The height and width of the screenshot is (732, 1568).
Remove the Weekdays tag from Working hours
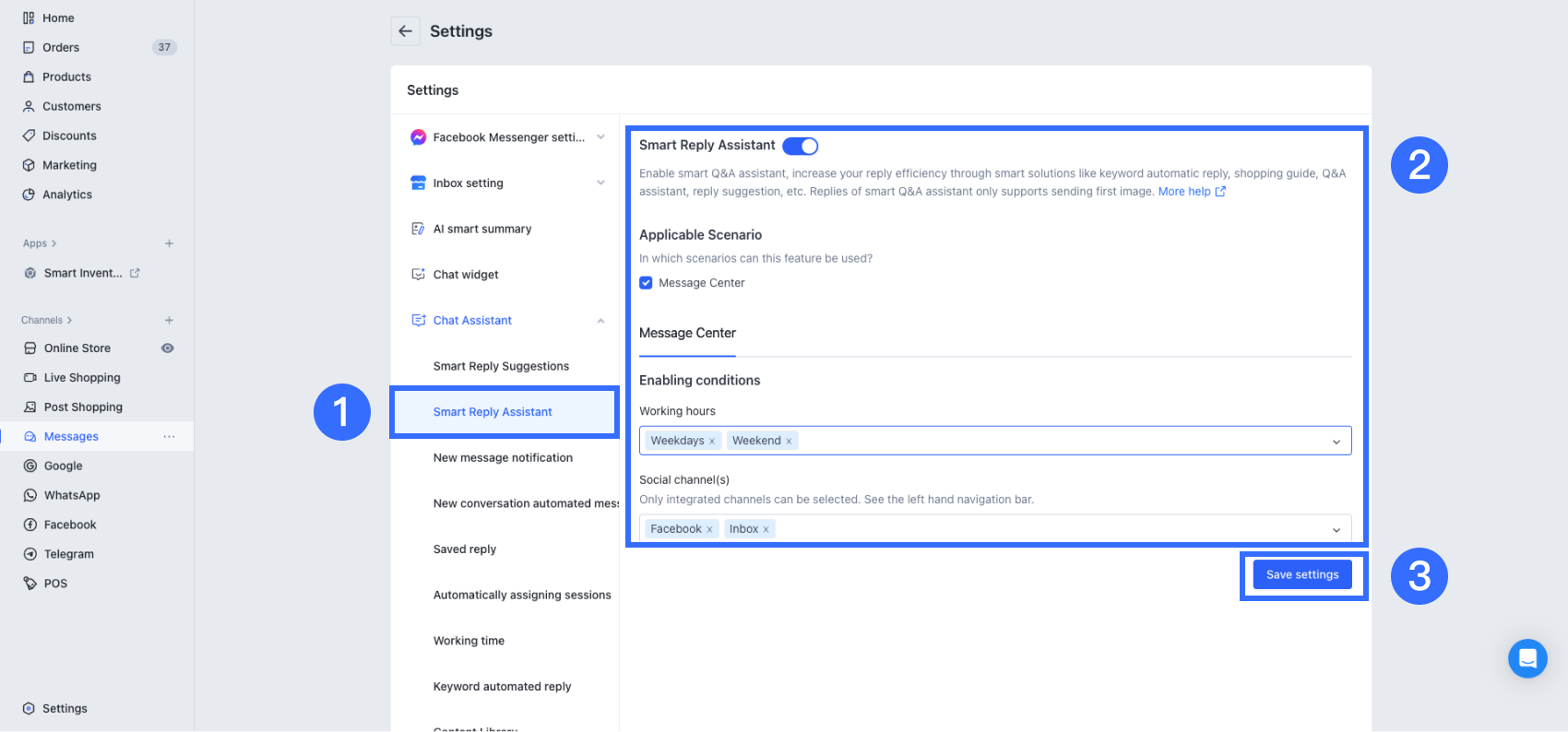(x=712, y=442)
